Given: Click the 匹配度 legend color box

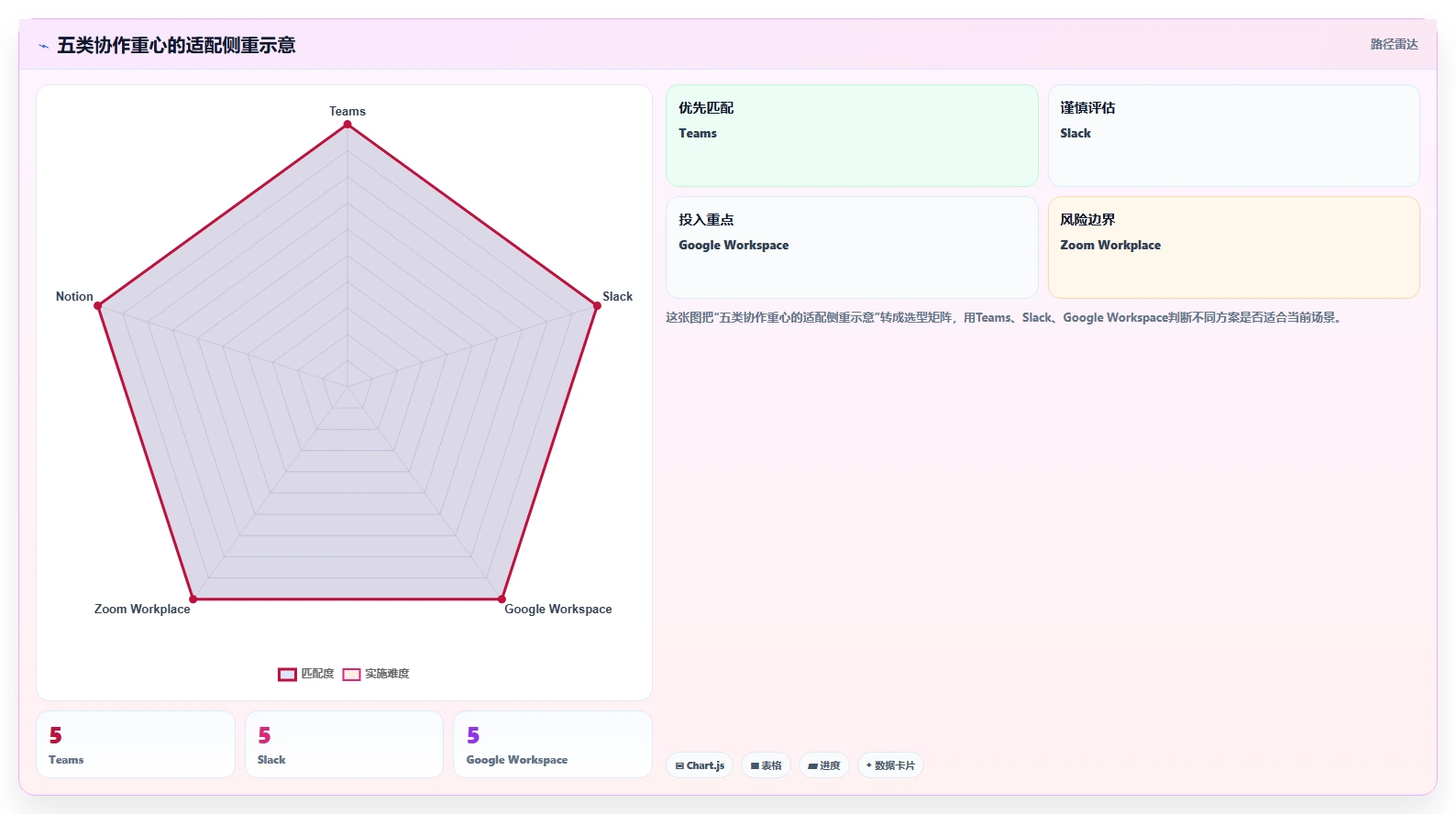Looking at the screenshot, I should coord(287,675).
